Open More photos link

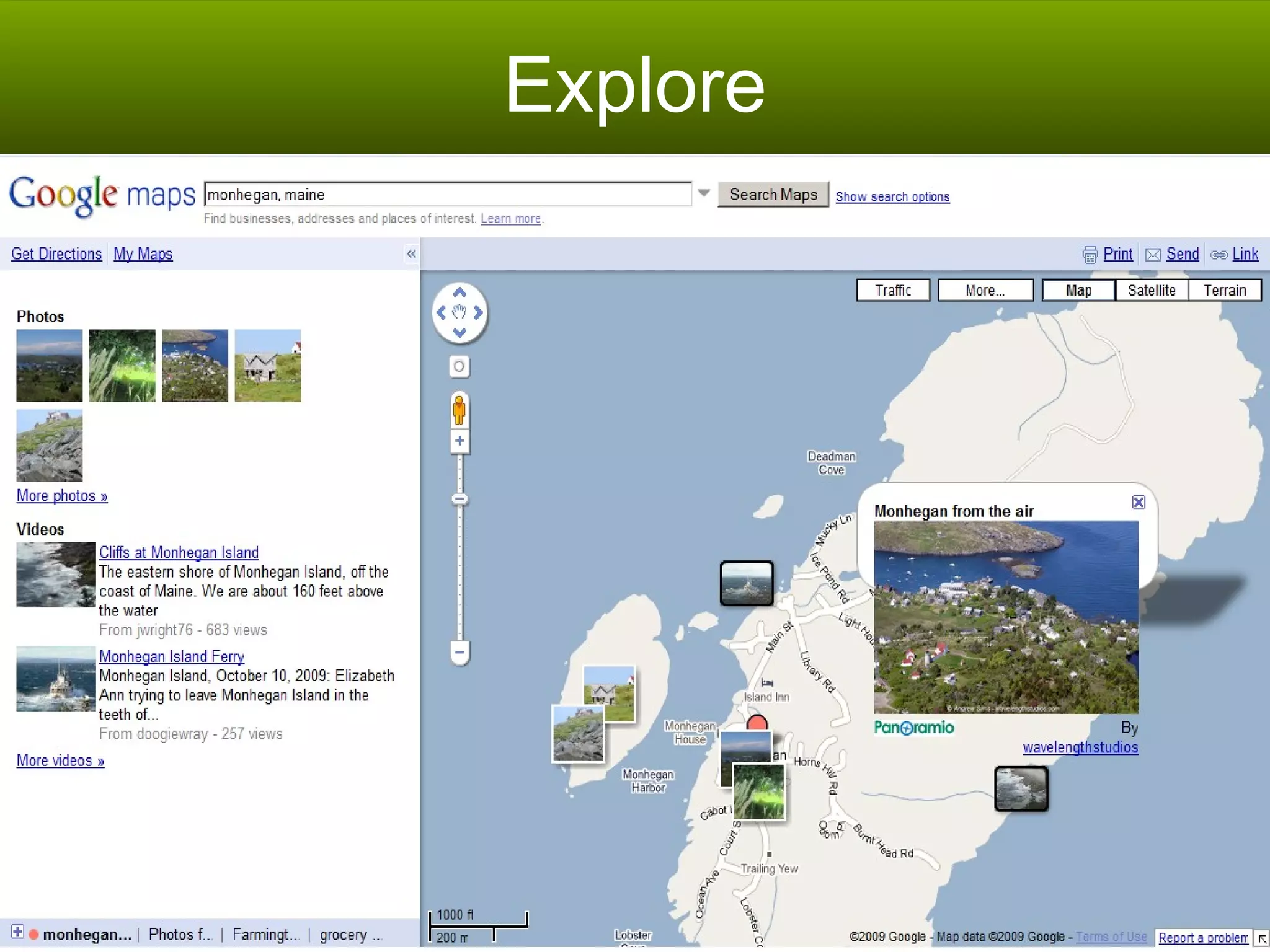coord(62,496)
